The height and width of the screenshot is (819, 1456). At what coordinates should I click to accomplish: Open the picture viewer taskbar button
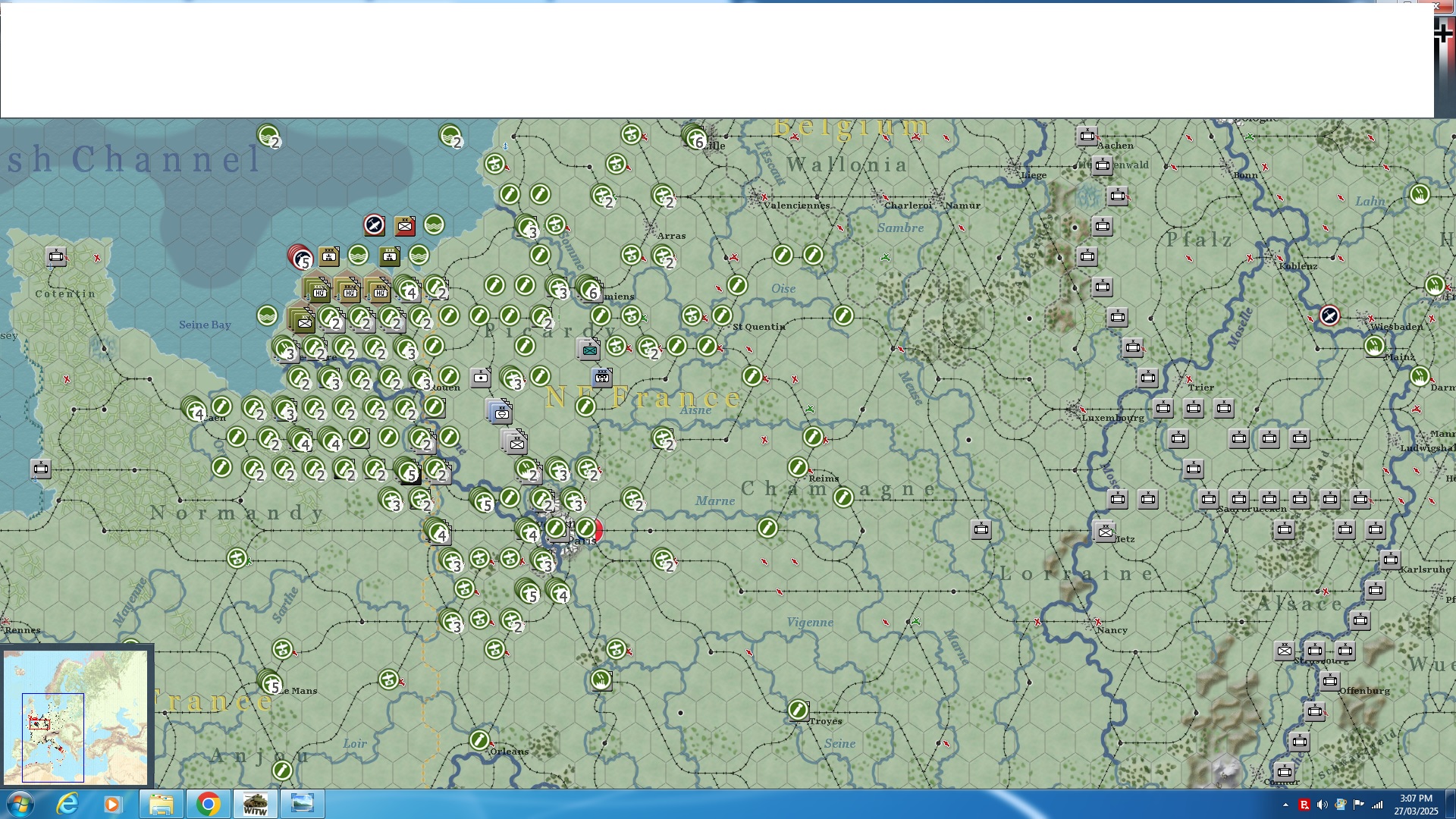[x=302, y=804]
